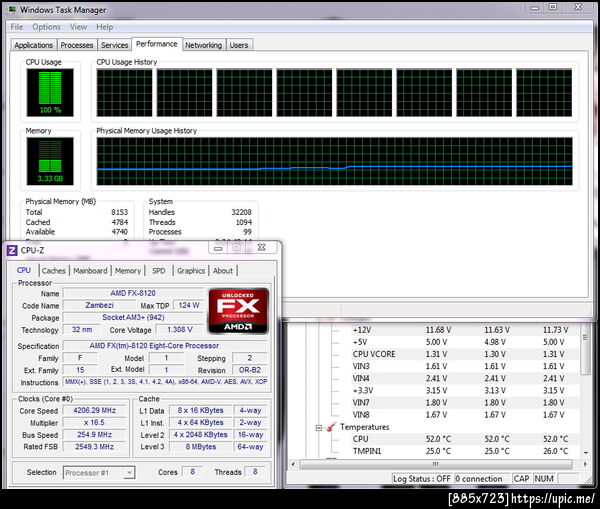Collapse the Temperatures tree node
Image resolution: width=600 pixels, height=509 pixels.
318,427
